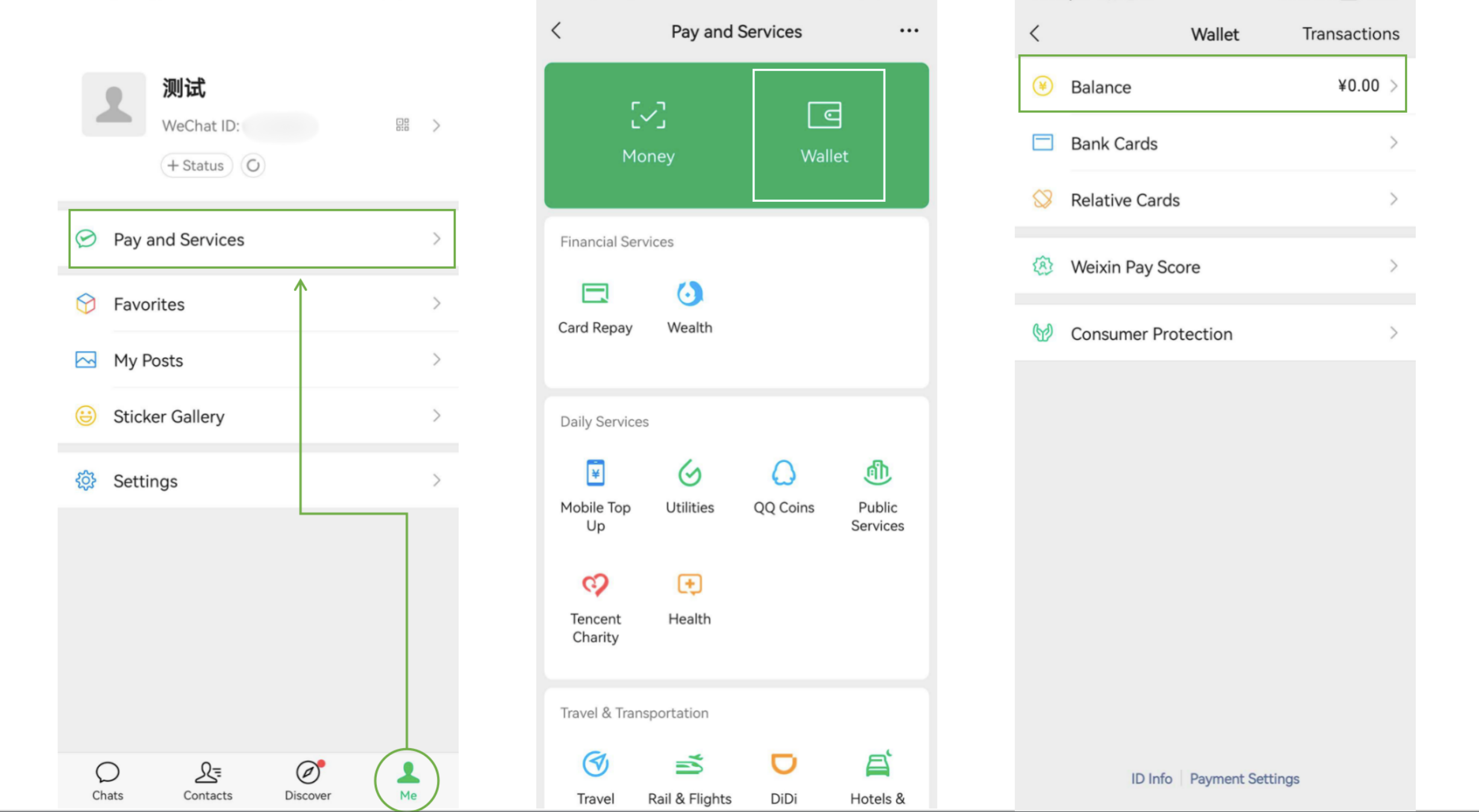
Task: Open Sticker Gallery smiley icon
Action: pyautogui.click(x=86, y=416)
